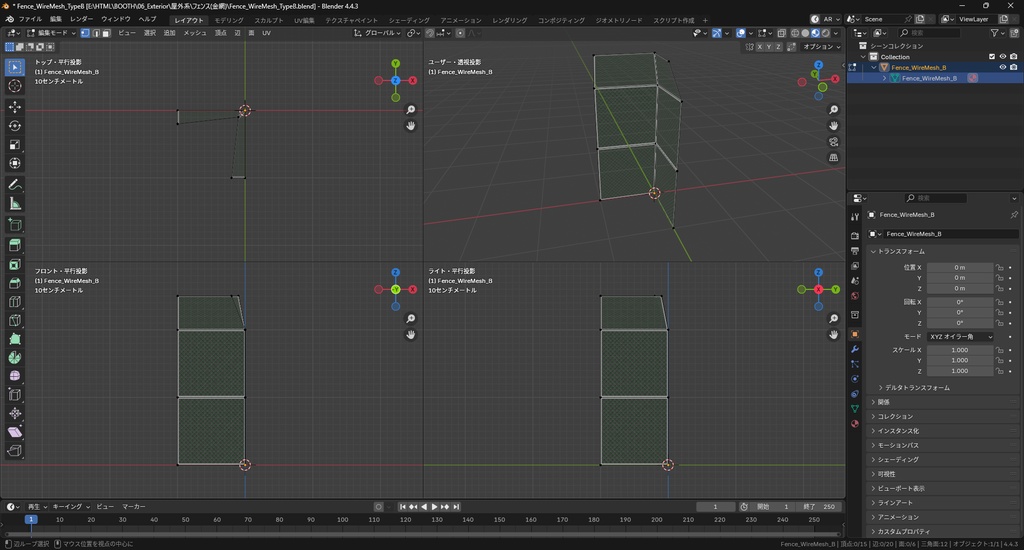Screen dimensions: 1024x550
Task: Click the 位置 X value field
Action: coord(960,268)
